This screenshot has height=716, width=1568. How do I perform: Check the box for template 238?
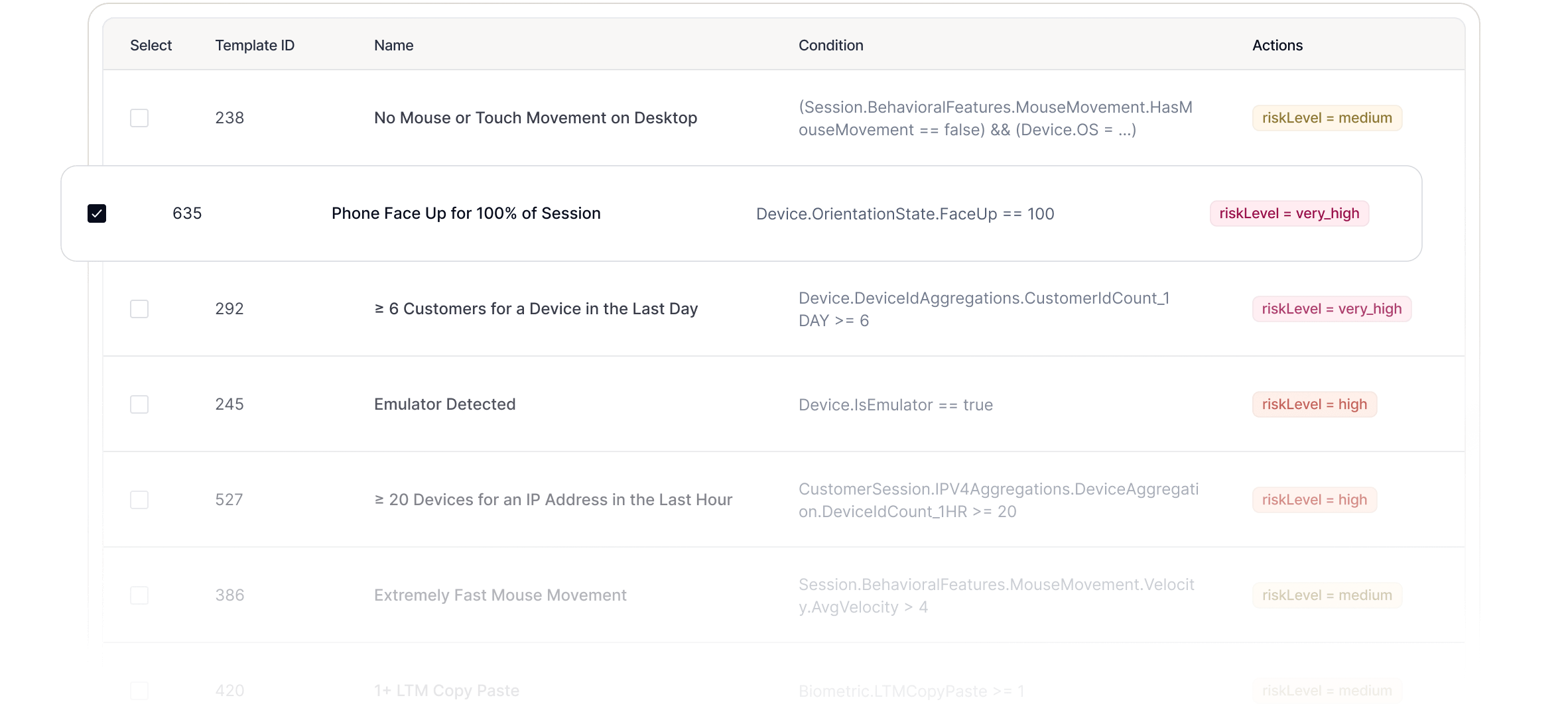pos(139,118)
